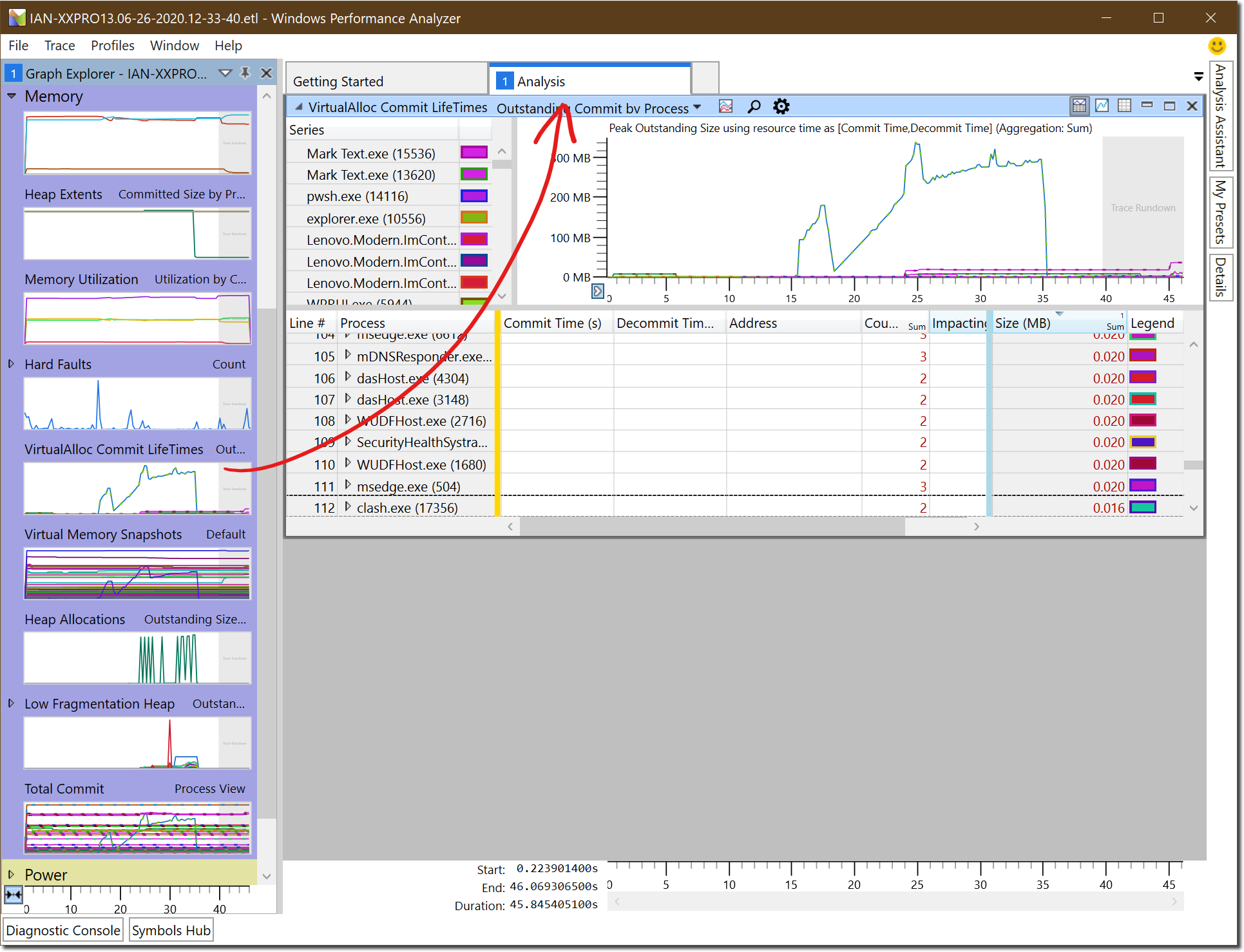The width and height of the screenshot is (1244, 952).
Task: Toggle graph-only display mode
Action: pos(1102,106)
